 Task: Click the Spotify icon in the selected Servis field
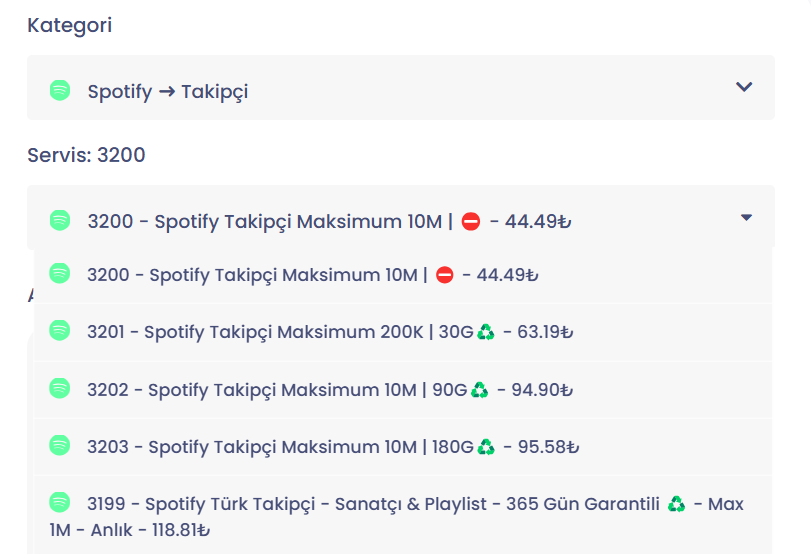[x=60, y=220]
